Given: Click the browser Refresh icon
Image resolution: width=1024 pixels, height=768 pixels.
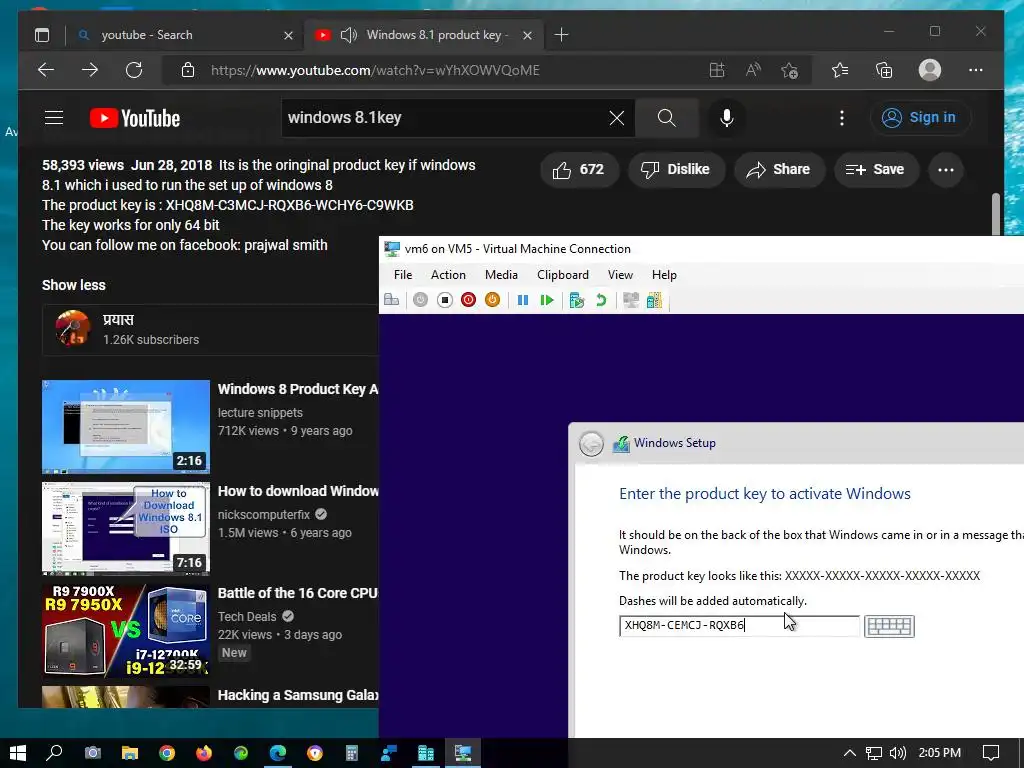Looking at the screenshot, I should click(x=134, y=70).
